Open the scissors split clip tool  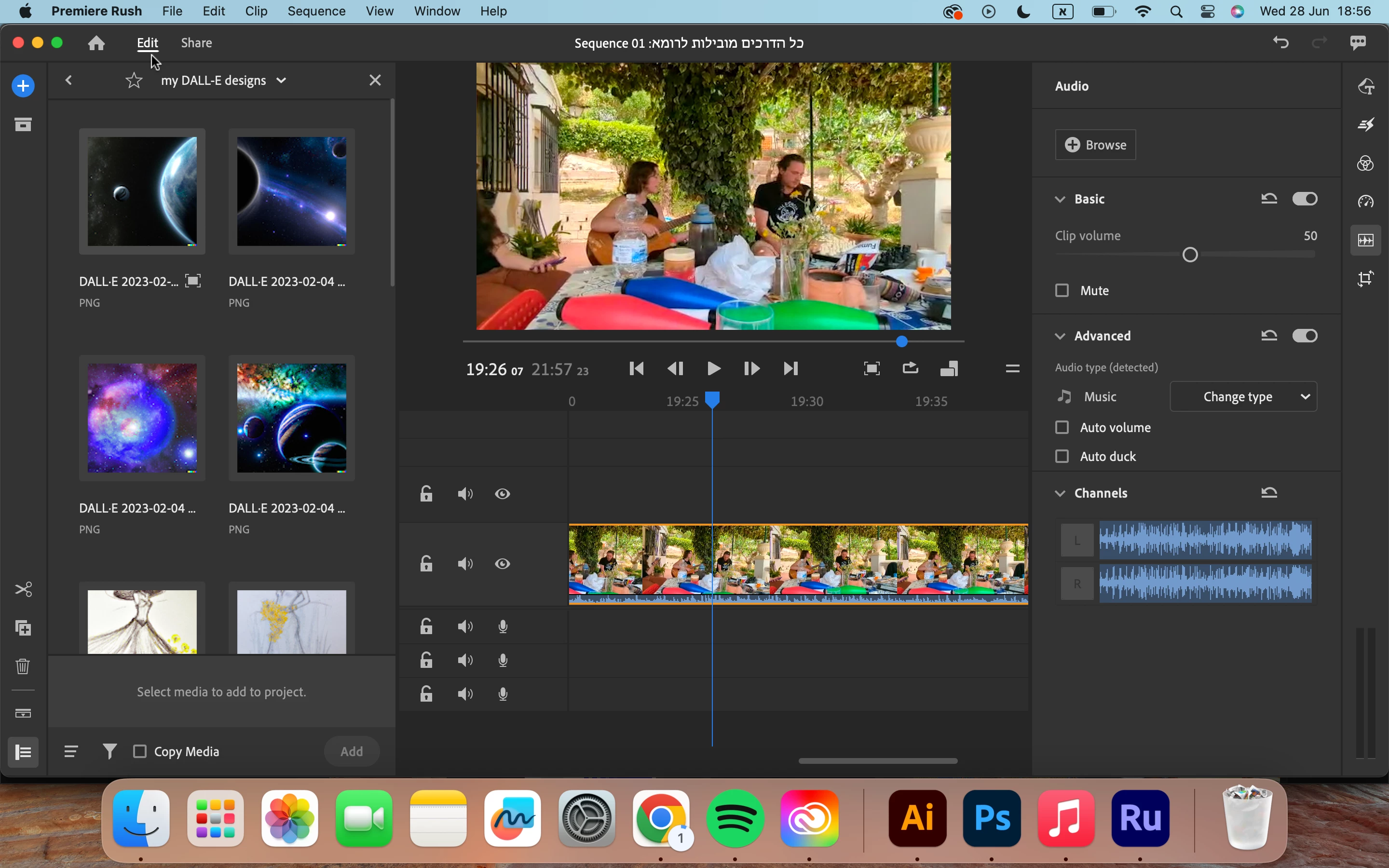pyautogui.click(x=23, y=590)
